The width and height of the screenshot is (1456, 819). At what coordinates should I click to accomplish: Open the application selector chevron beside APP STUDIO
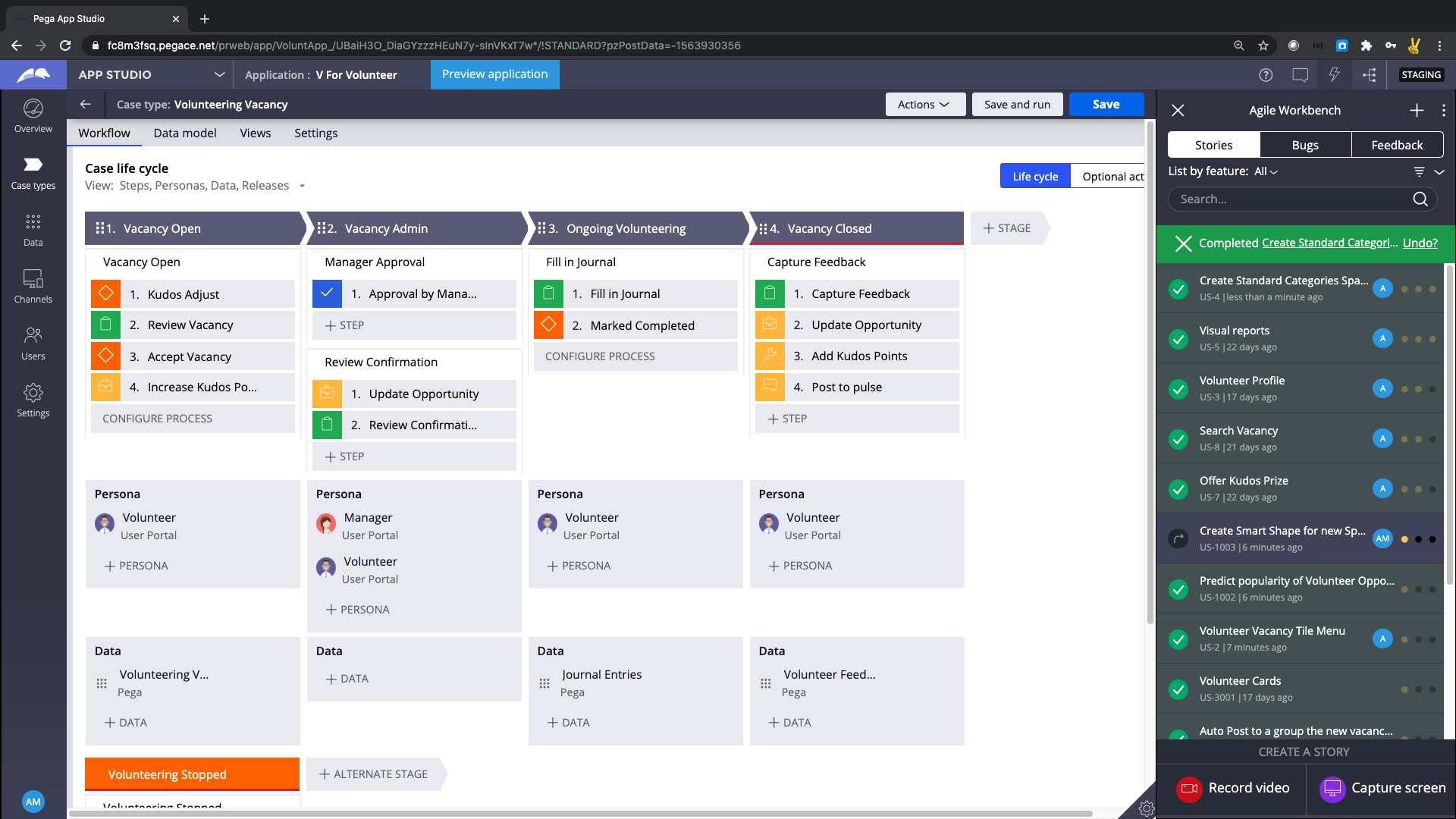click(x=219, y=74)
